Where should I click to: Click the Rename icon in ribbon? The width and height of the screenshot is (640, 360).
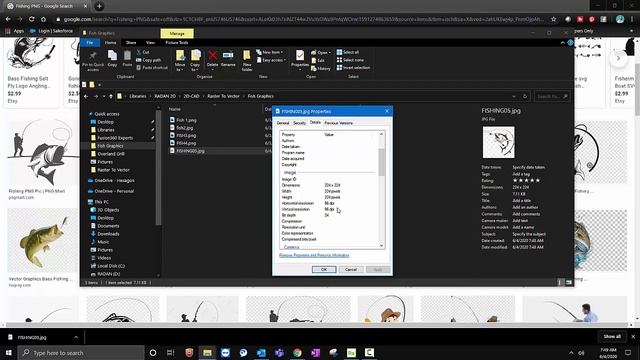point(228,56)
